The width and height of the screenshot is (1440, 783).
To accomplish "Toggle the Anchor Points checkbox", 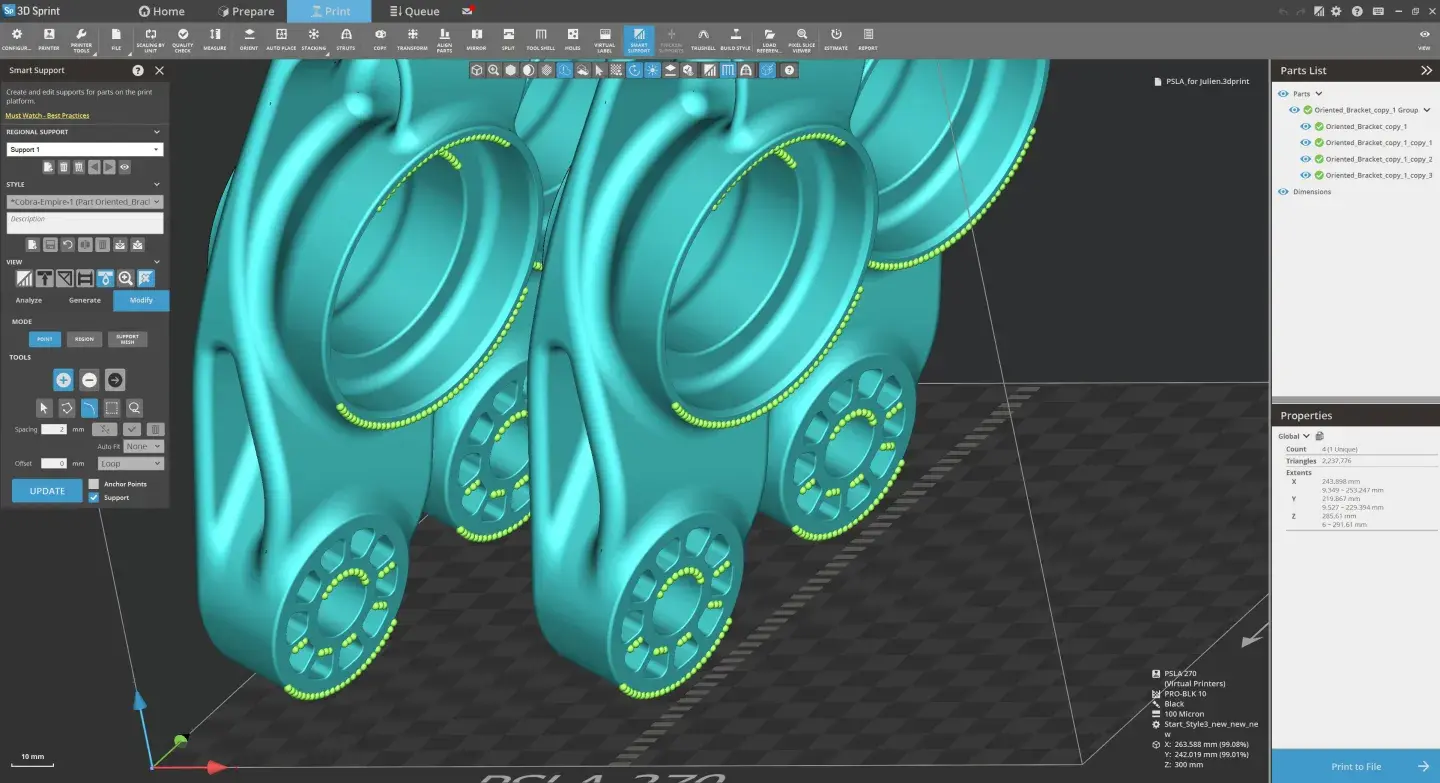I will [94, 484].
